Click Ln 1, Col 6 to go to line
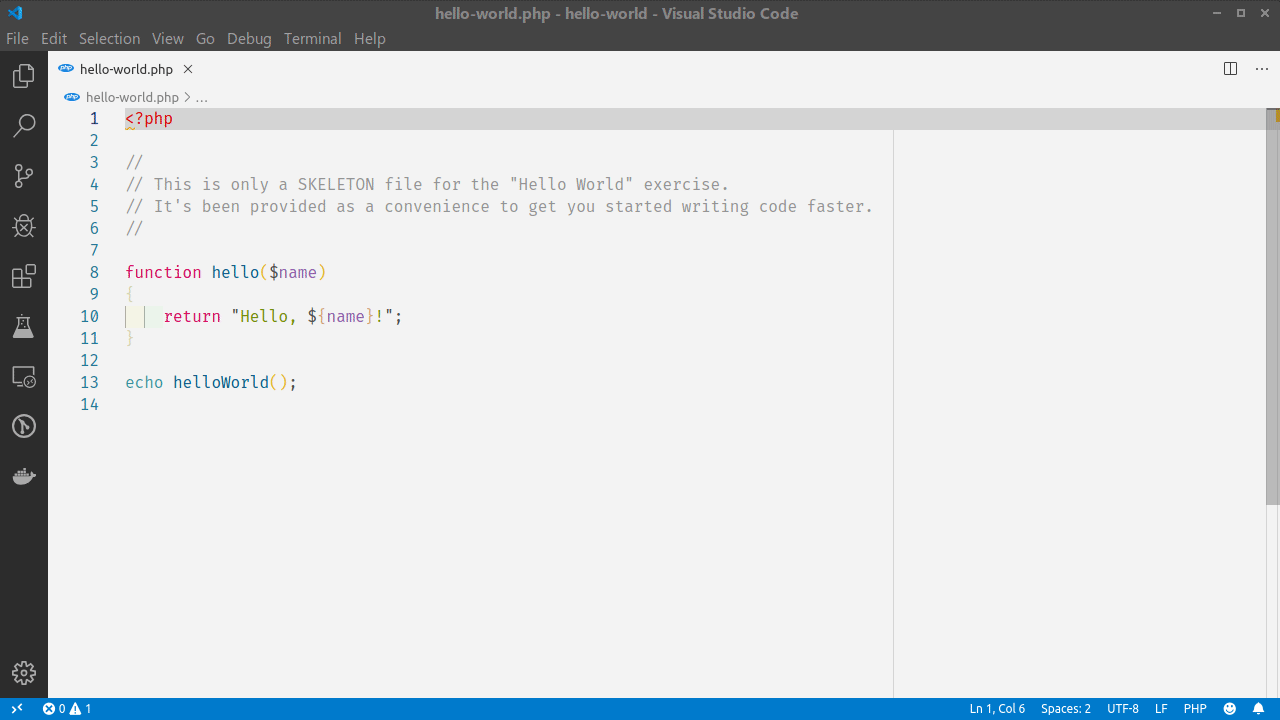Screen dimensions: 1280x720 tap(997, 708)
